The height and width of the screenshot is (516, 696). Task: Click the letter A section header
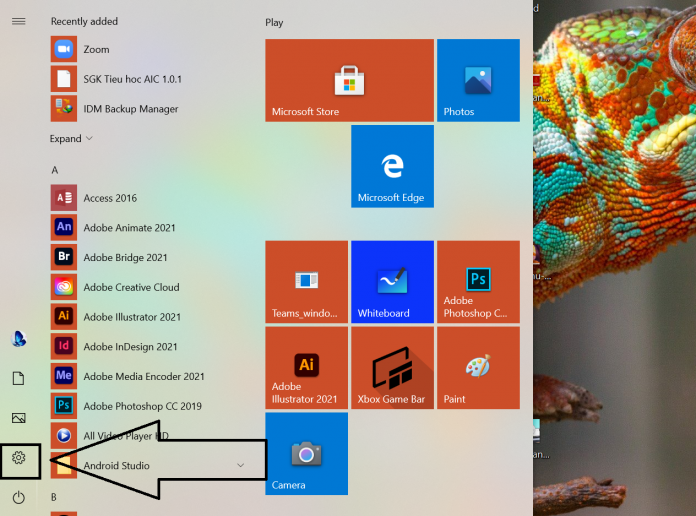[54, 171]
